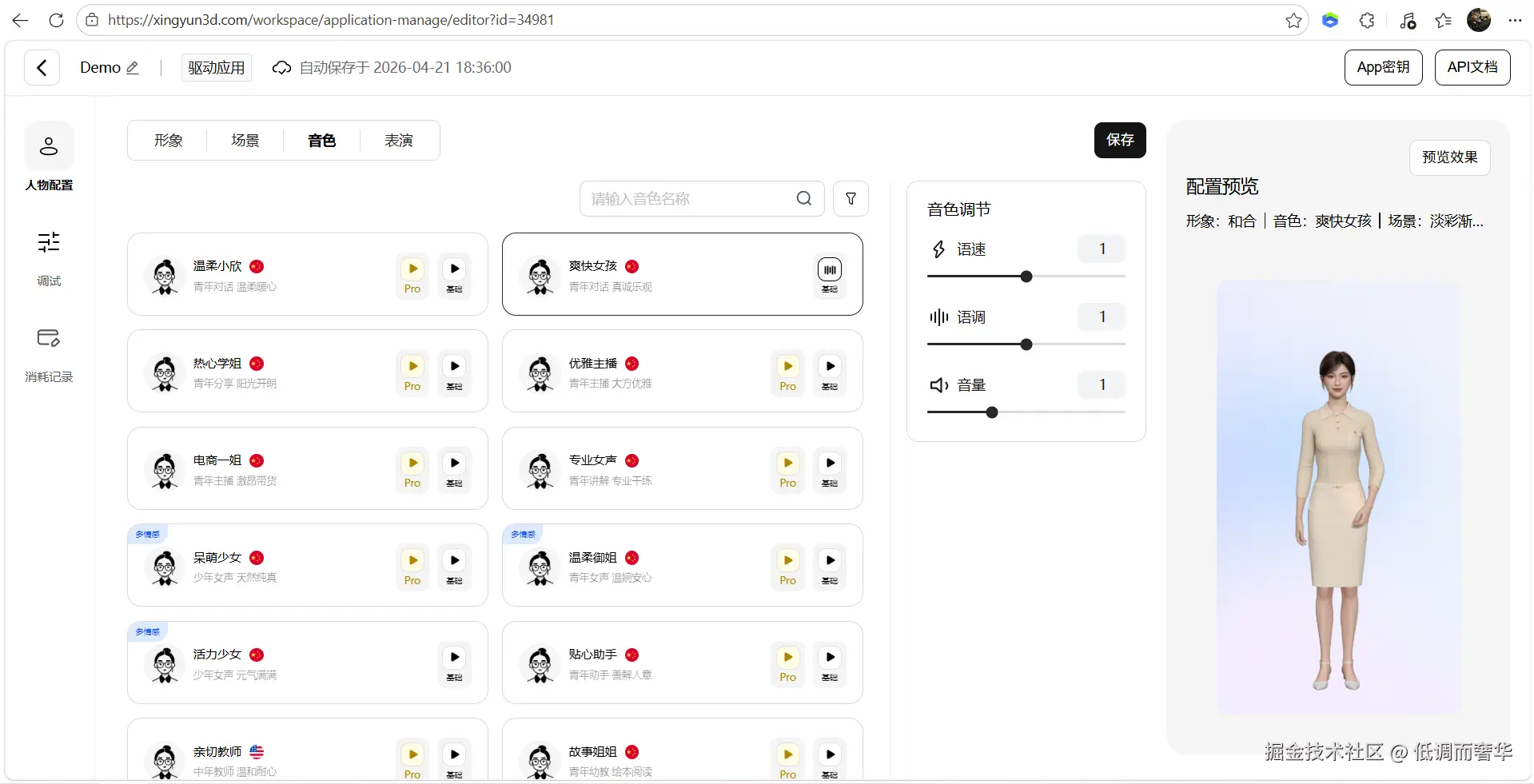Refresh the browser page
1534x784 pixels.
click(56, 20)
